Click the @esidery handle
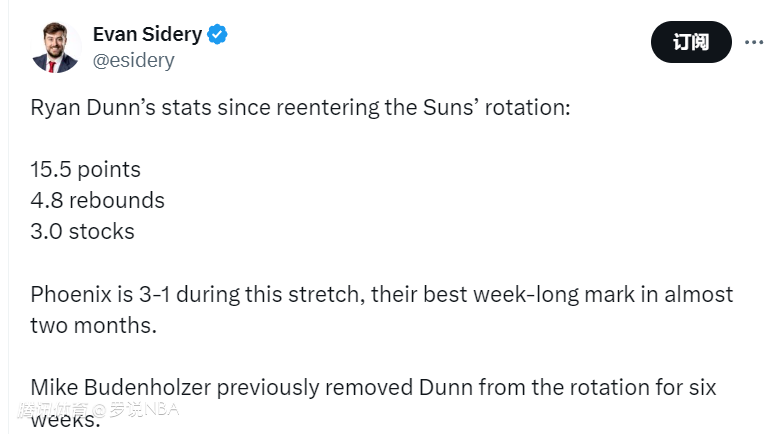 134,60
